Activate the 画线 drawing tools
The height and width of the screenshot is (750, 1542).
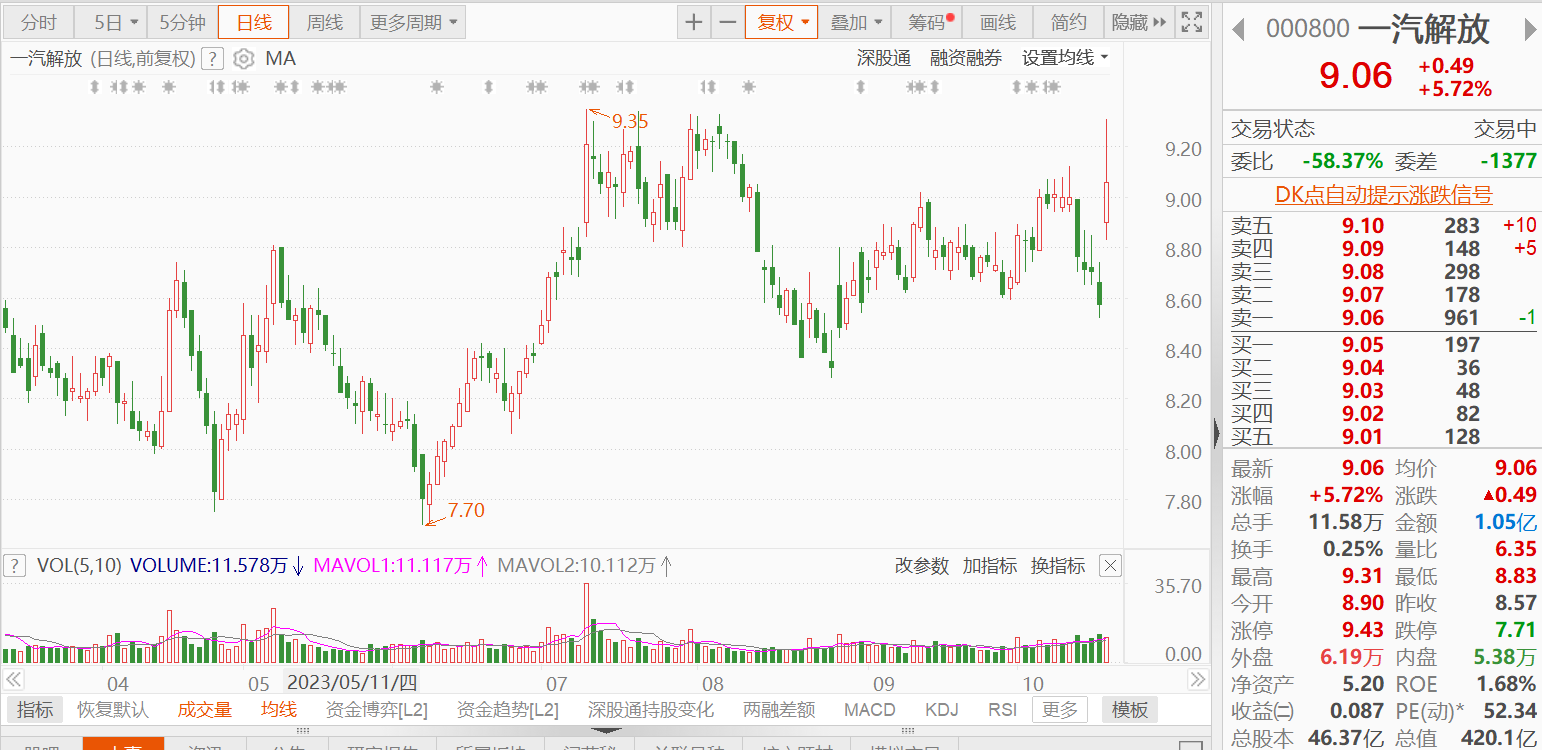pyautogui.click(x=998, y=22)
